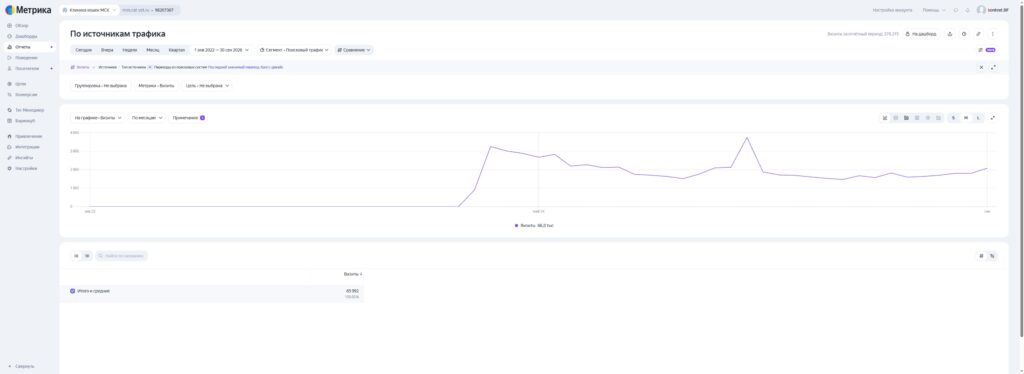Click the export report icon
This screenshot has height=374, width=1024.
pyautogui.click(x=950, y=33)
